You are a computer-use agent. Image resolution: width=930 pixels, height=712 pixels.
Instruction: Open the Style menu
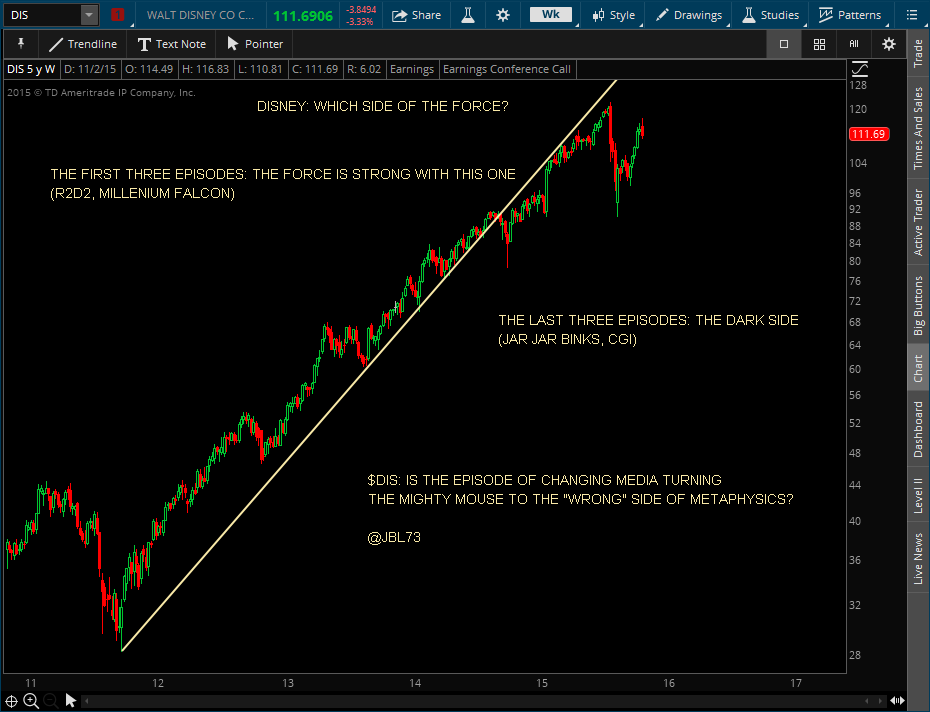pyautogui.click(x=614, y=15)
